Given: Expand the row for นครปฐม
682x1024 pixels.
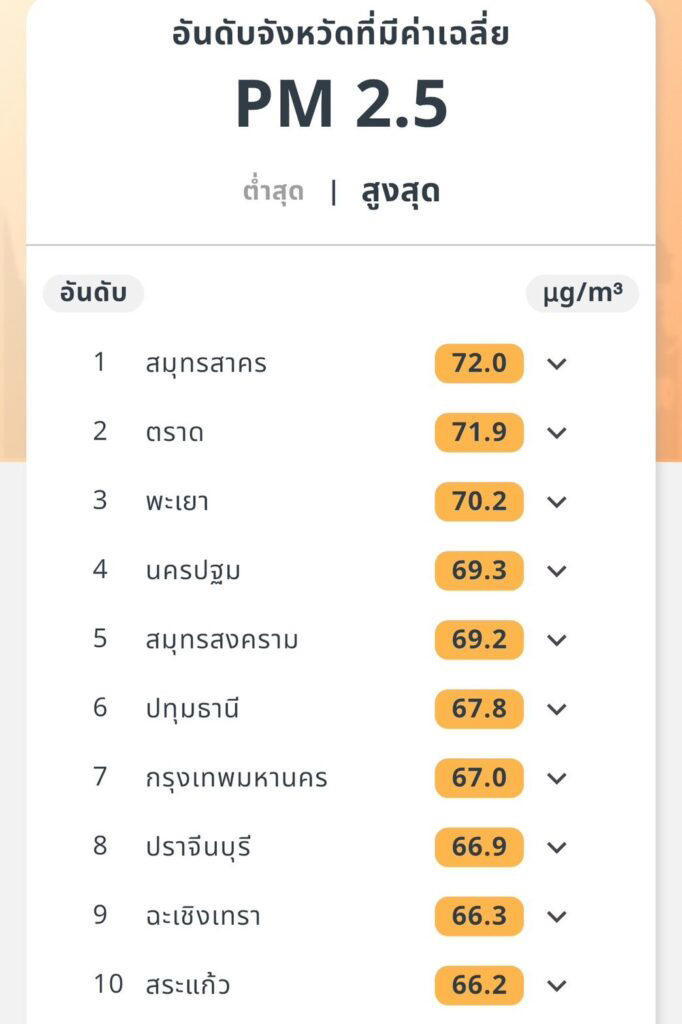Looking at the screenshot, I should coord(557,571).
